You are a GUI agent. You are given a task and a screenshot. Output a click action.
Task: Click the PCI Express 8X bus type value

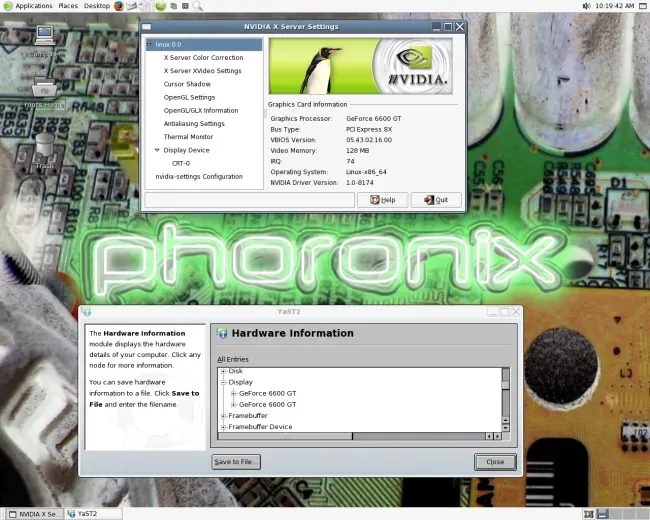click(x=369, y=129)
